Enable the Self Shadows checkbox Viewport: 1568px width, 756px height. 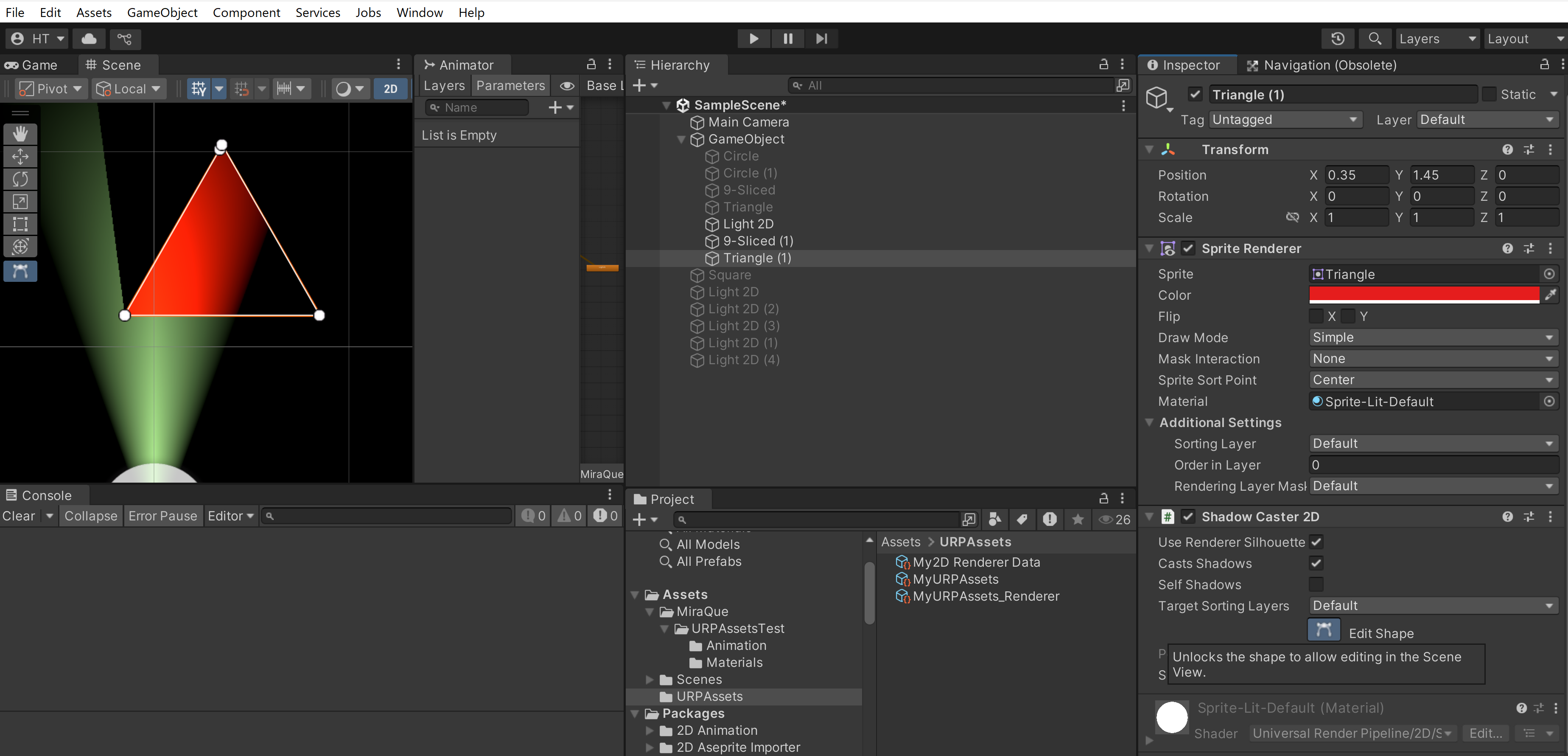coord(1316,584)
